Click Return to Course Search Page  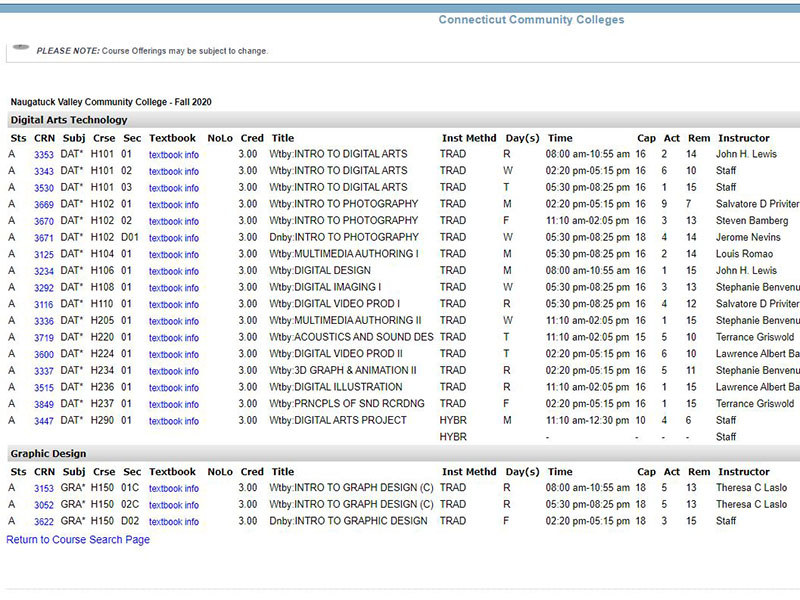(x=78, y=539)
